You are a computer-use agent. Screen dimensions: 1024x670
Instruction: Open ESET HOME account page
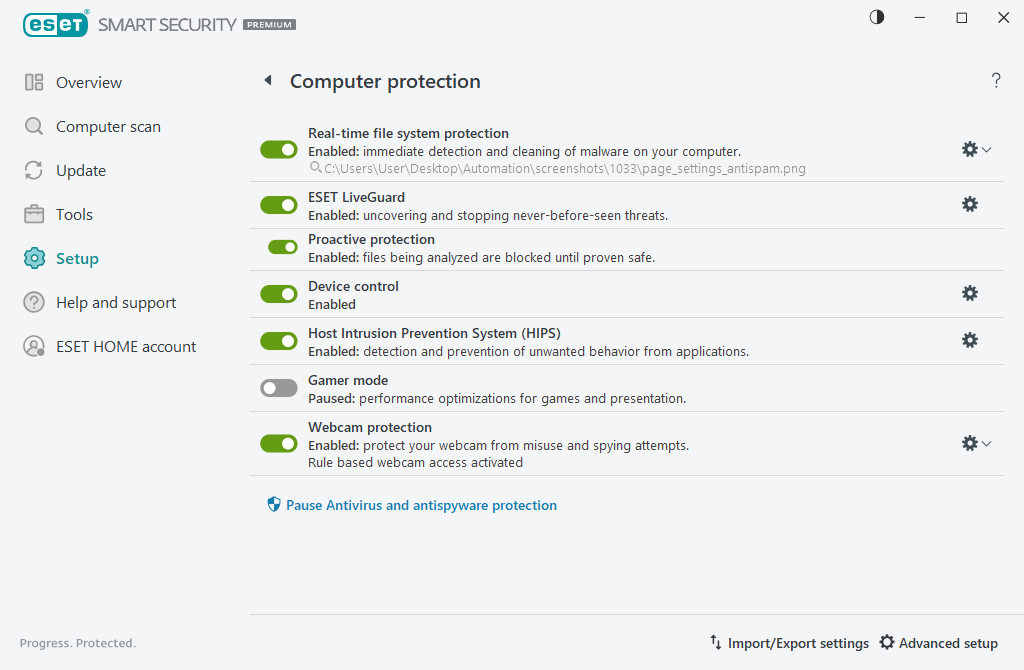[125, 347]
